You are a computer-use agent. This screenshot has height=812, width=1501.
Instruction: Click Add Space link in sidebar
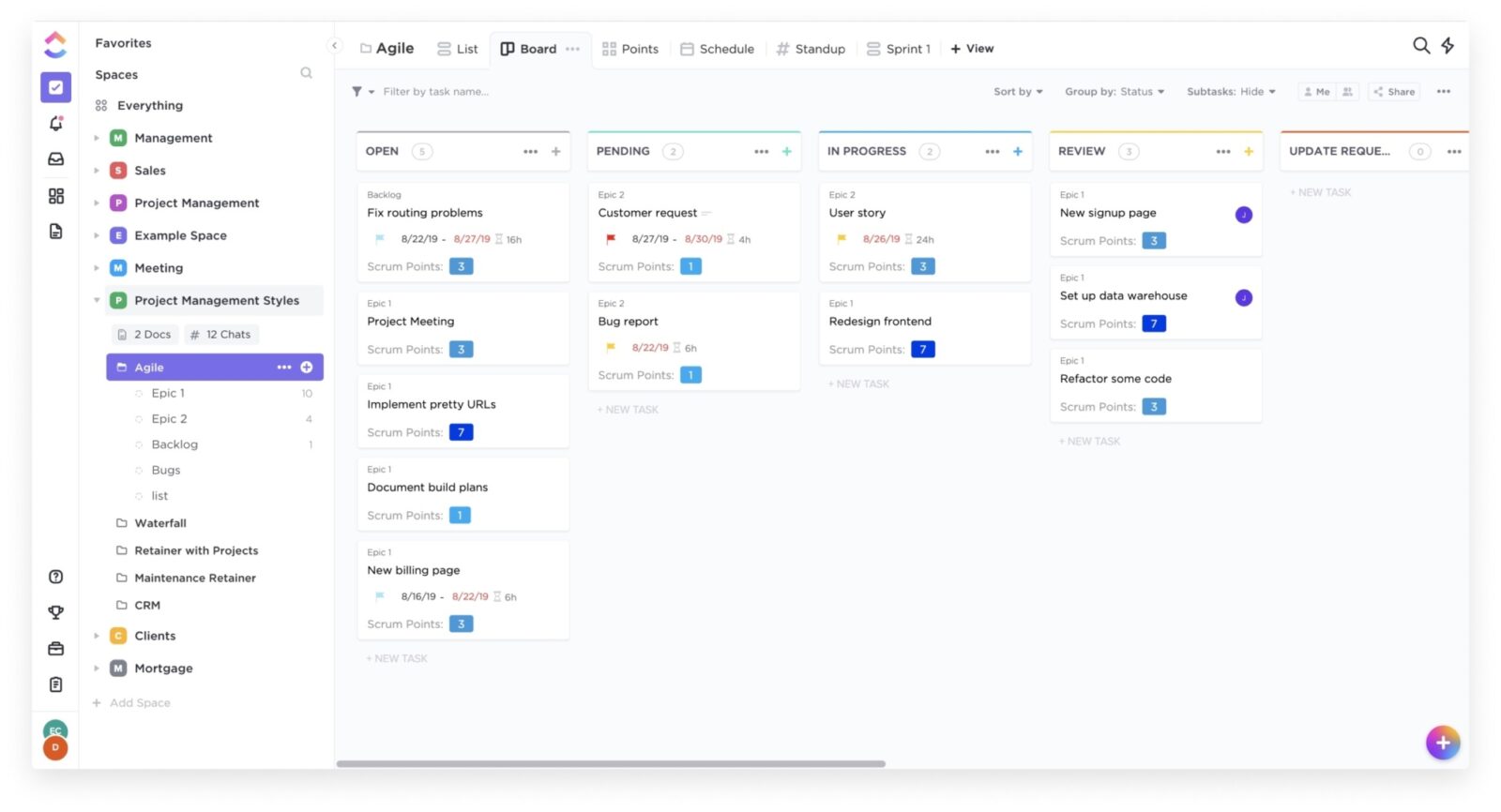[139, 702]
